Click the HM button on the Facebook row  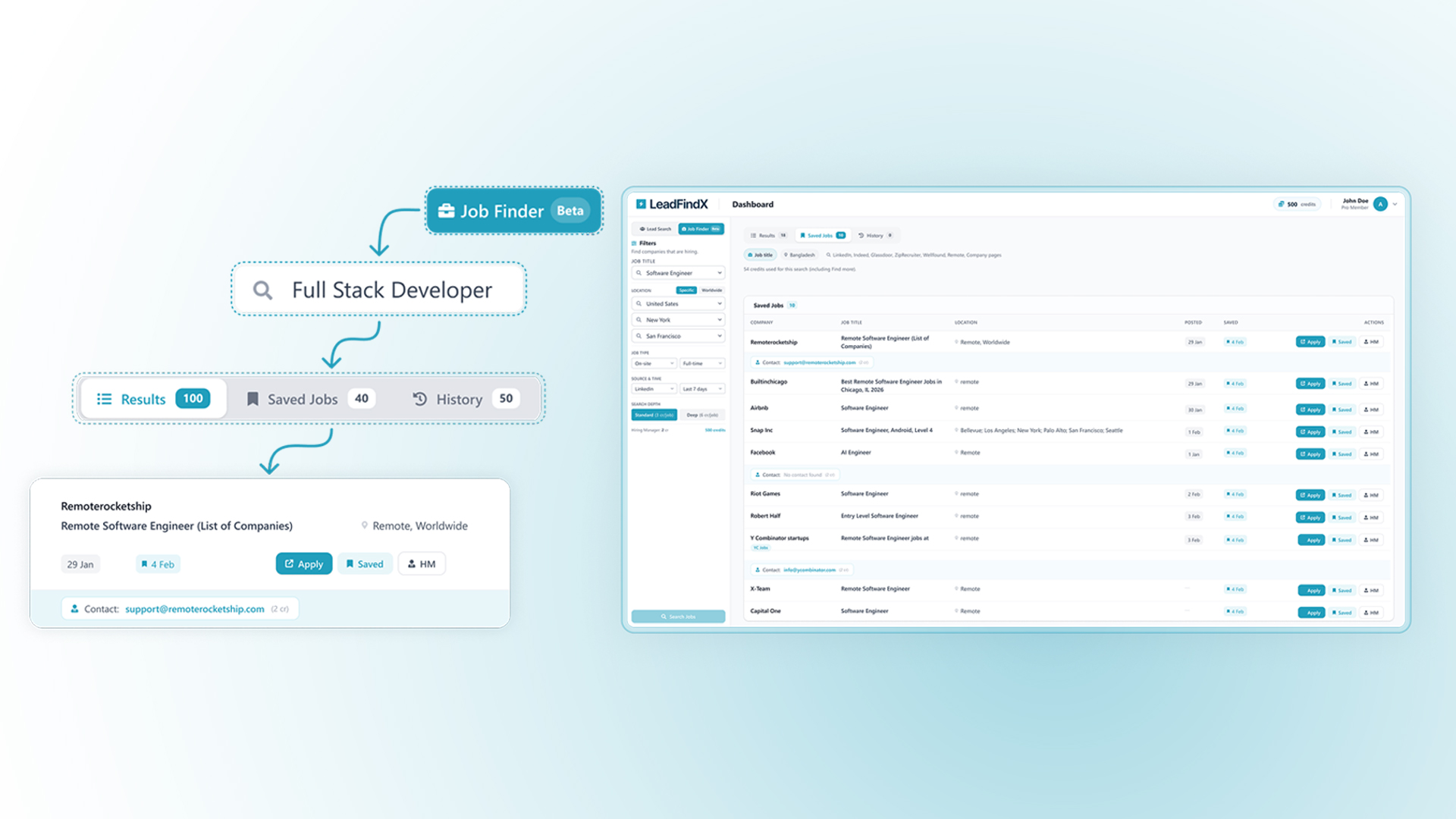(1371, 454)
